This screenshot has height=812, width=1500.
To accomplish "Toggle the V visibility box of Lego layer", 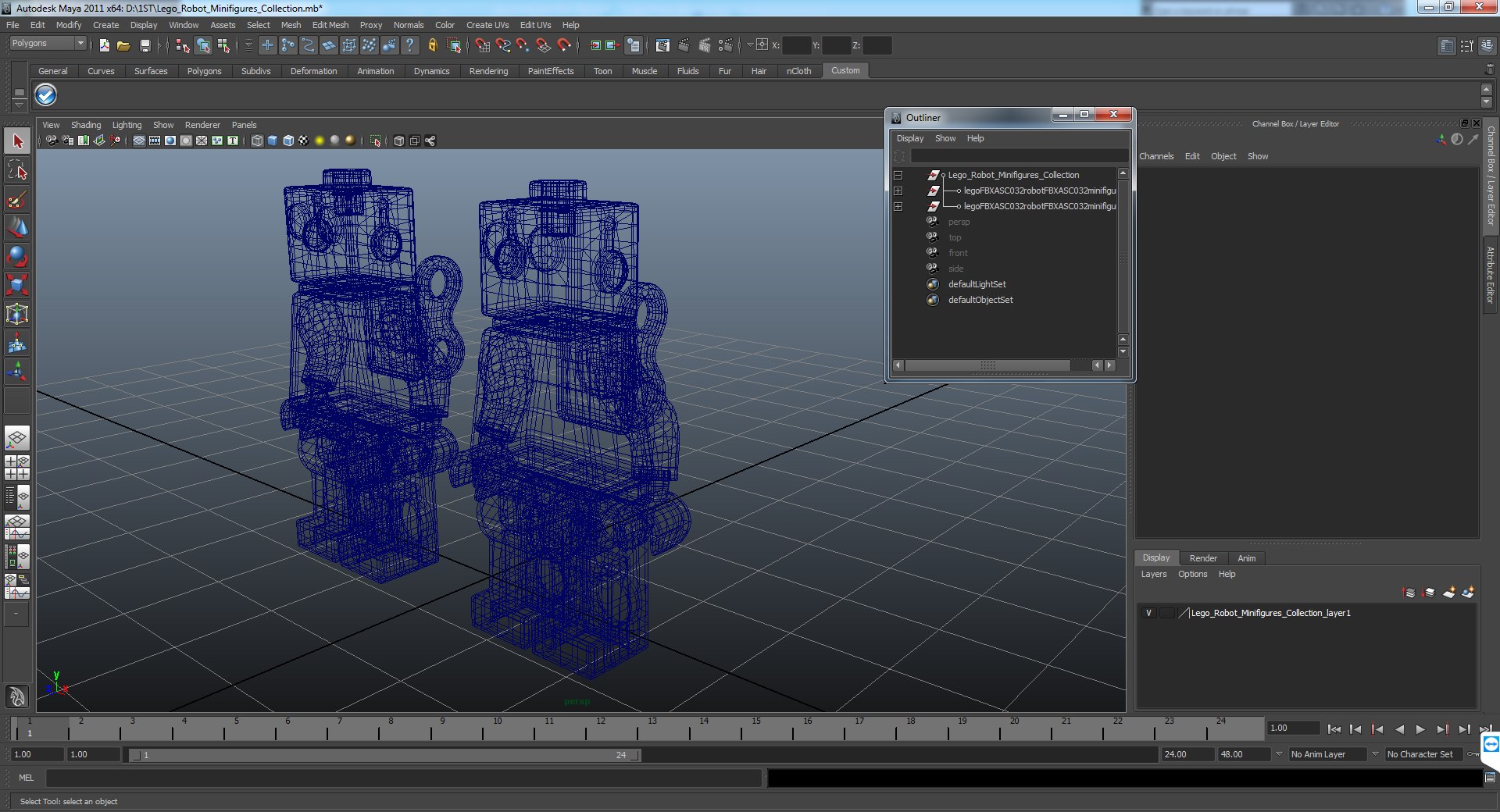I will tap(1148, 613).
